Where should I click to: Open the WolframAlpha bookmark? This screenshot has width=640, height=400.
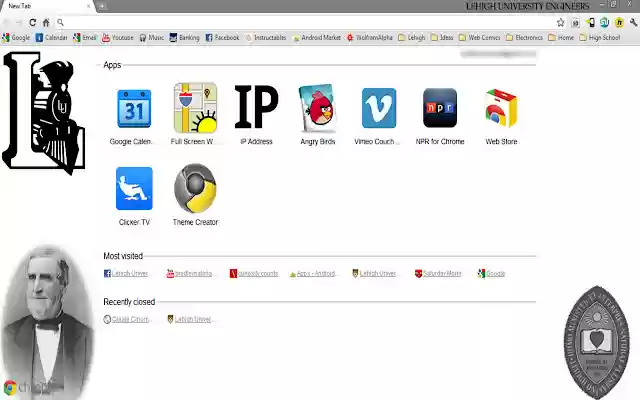click(369, 38)
